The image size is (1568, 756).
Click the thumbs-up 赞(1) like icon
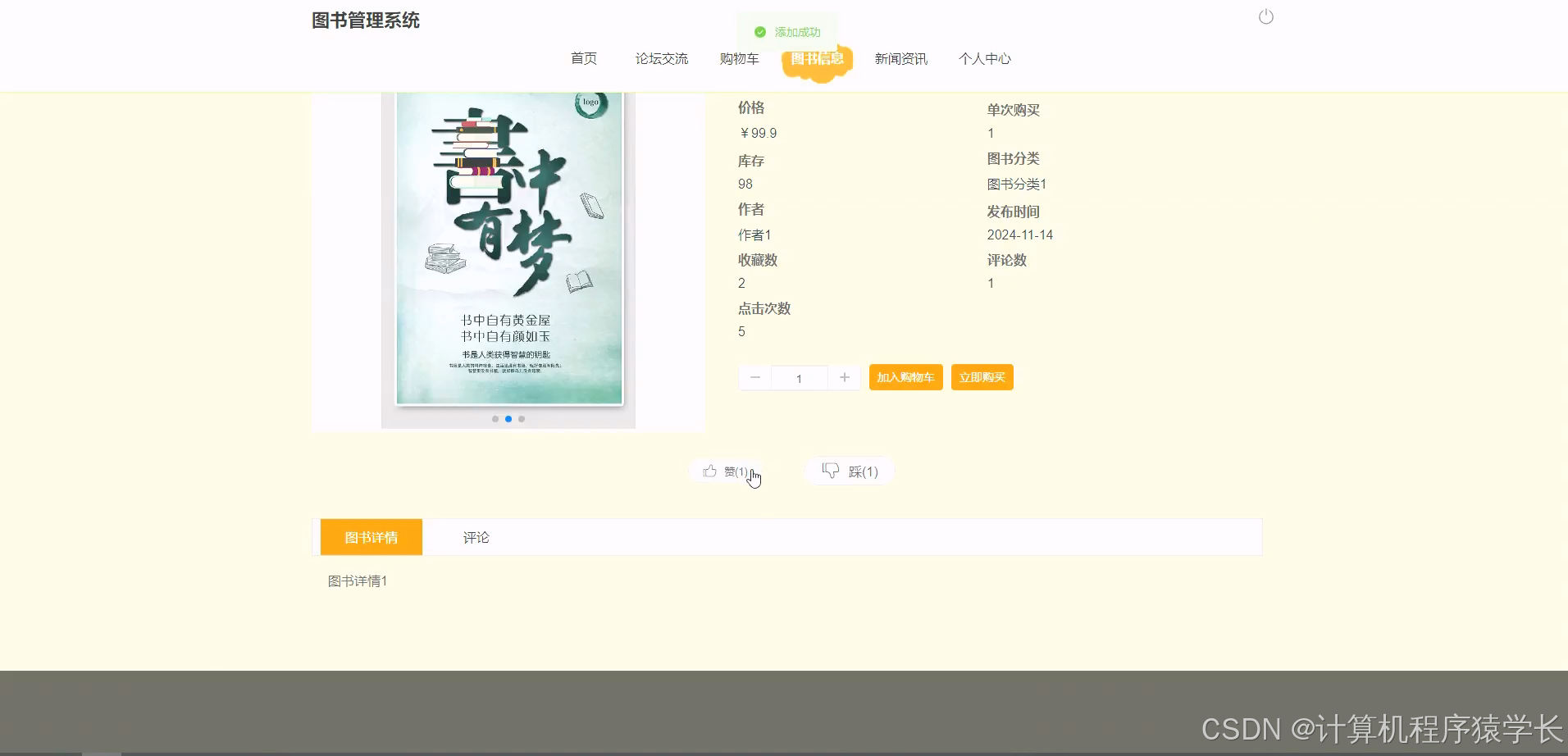pyautogui.click(x=710, y=471)
